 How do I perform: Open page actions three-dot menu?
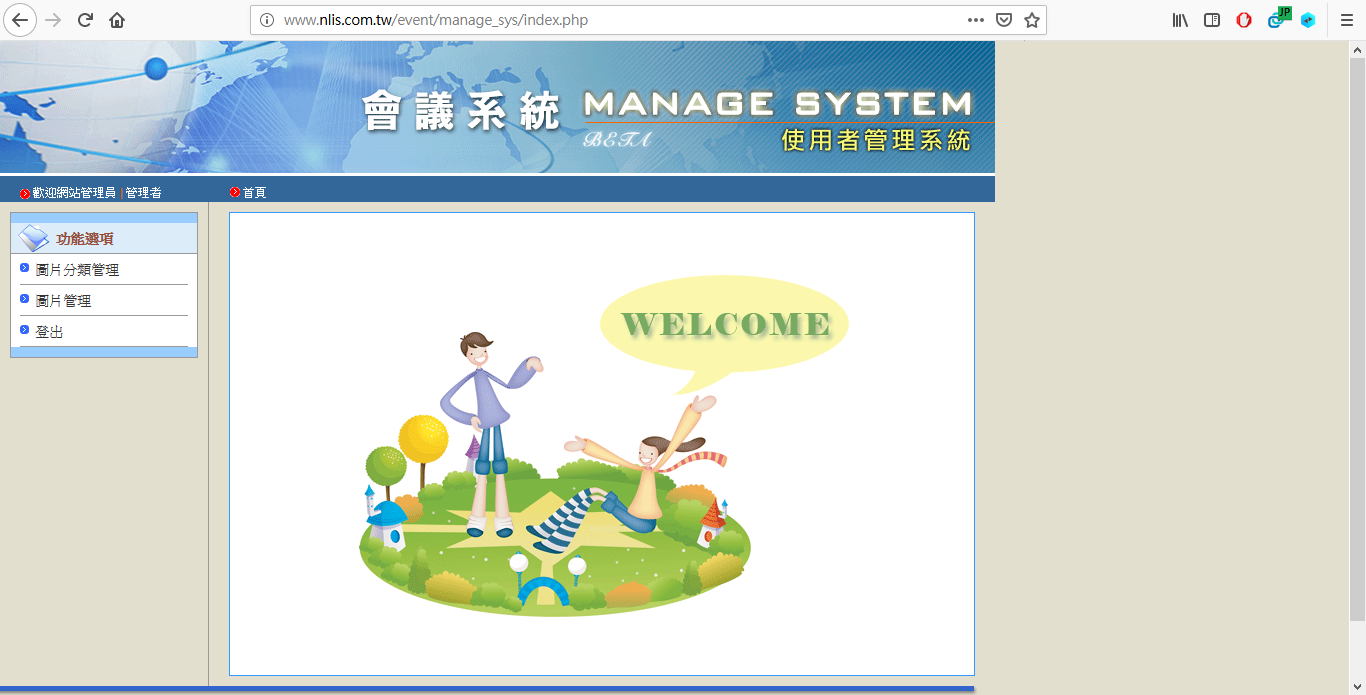[976, 20]
